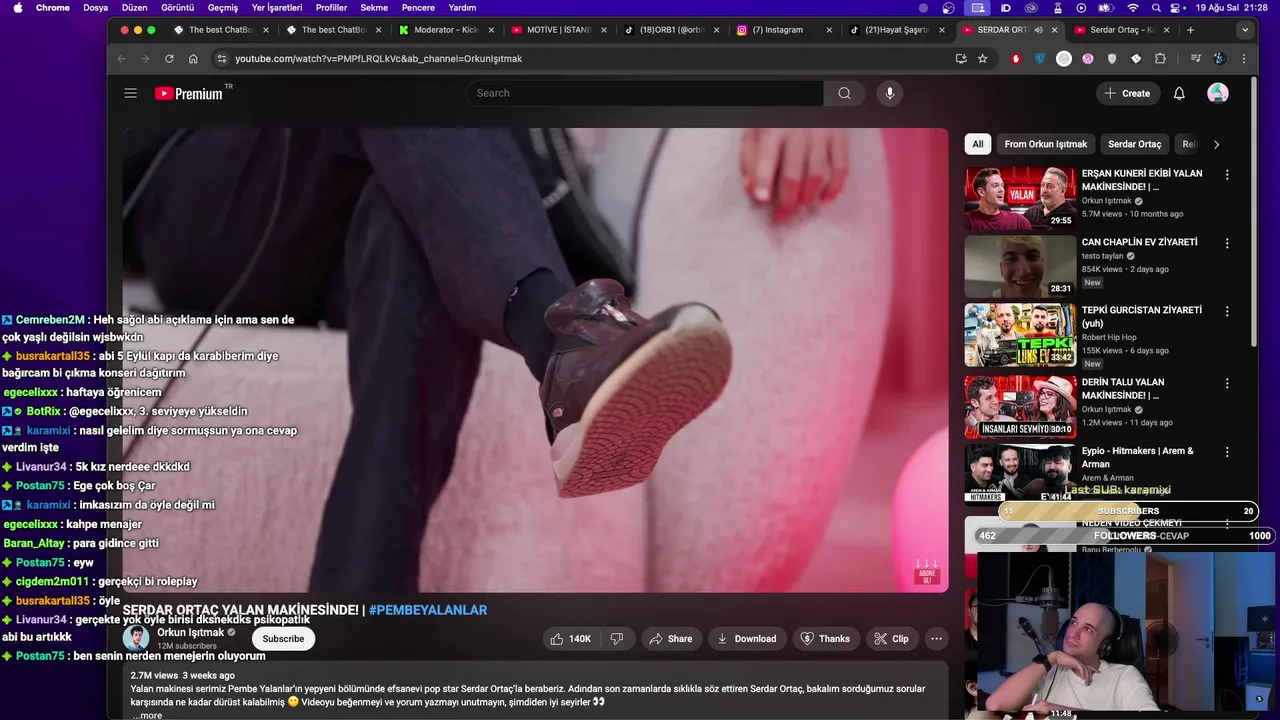Open Chrome application menu
Viewport: 1280px width, 720px height.
[53, 8]
